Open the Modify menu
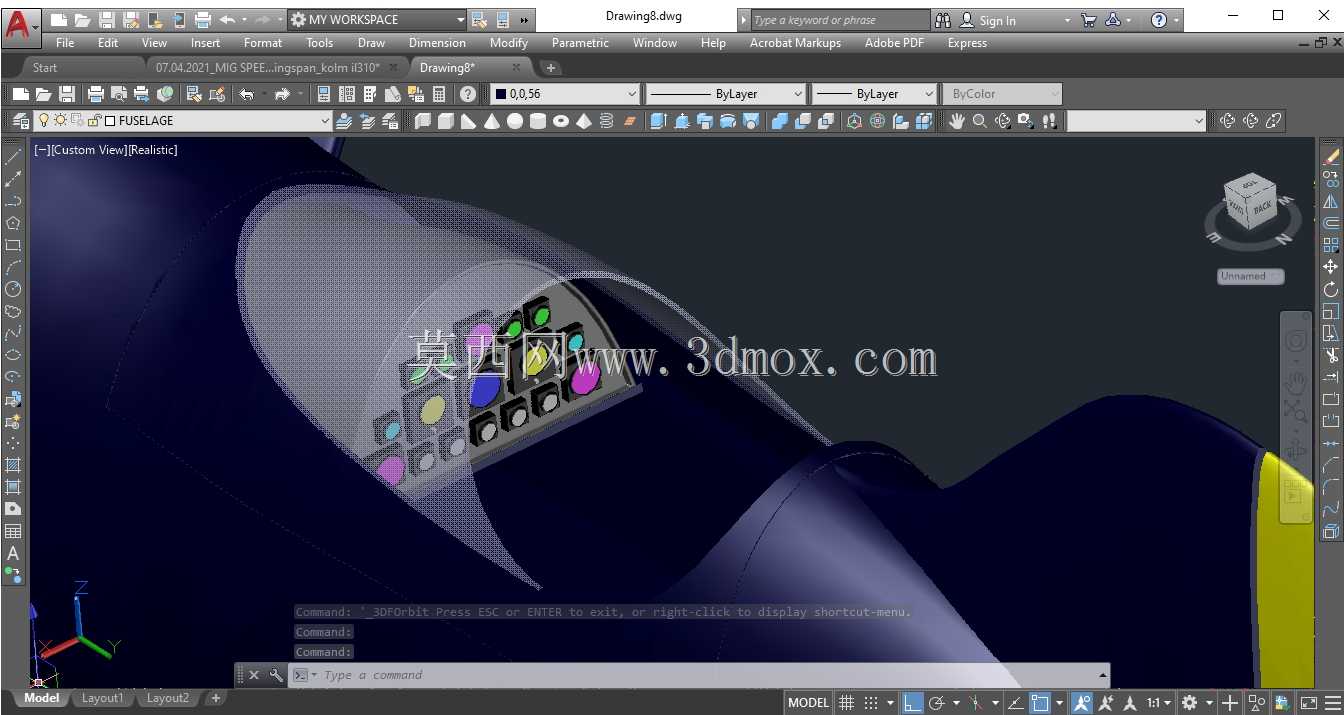The height and width of the screenshot is (715, 1344). pyautogui.click(x=508, y=43)
